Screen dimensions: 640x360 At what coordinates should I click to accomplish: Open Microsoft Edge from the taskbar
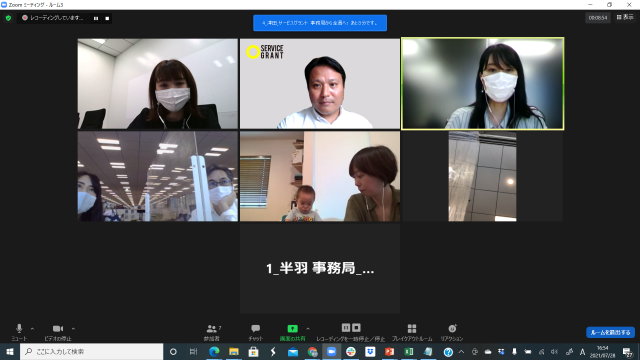click(214, 351)
